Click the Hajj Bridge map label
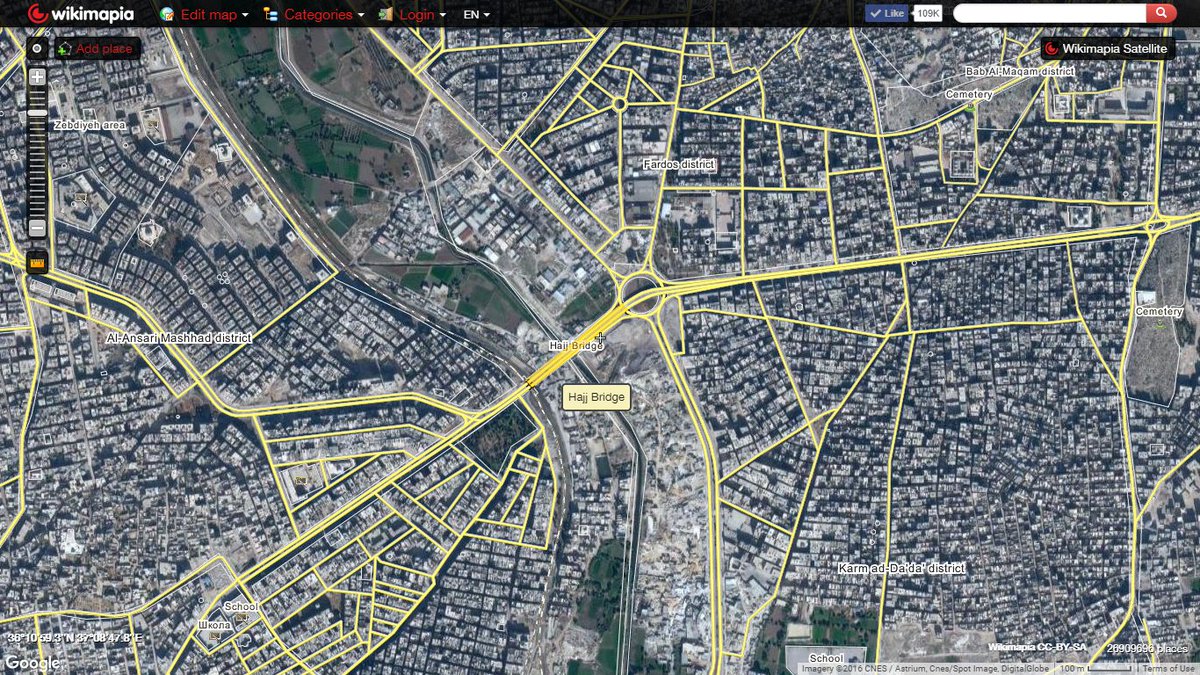Screen dimensions: 1200x675 [x=576, y=345]
